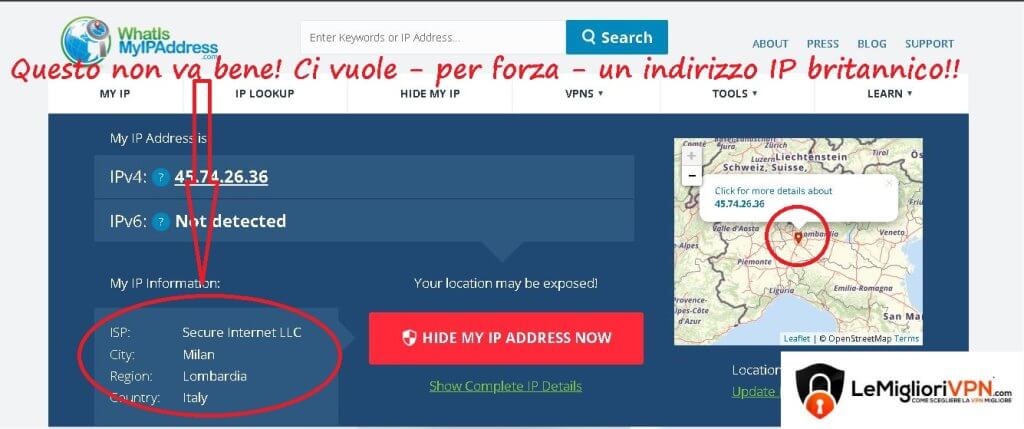This screenshot has width=1024, height=429.
Task: Open the IP LOOKUP tab
Action: 264,93
